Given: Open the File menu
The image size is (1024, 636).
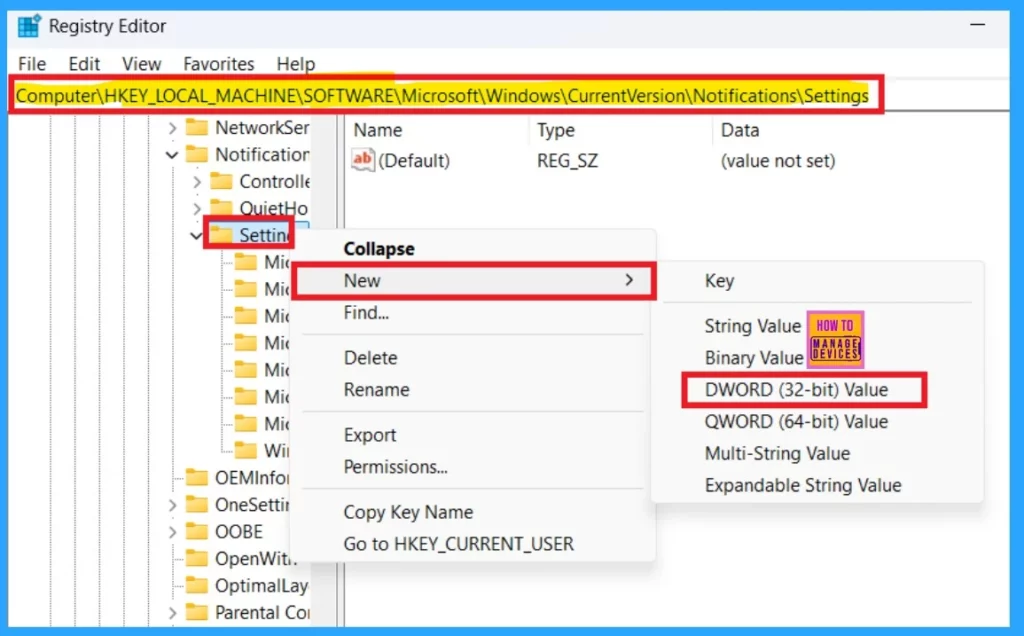Looking at the screenshot, I should point(32,64).
